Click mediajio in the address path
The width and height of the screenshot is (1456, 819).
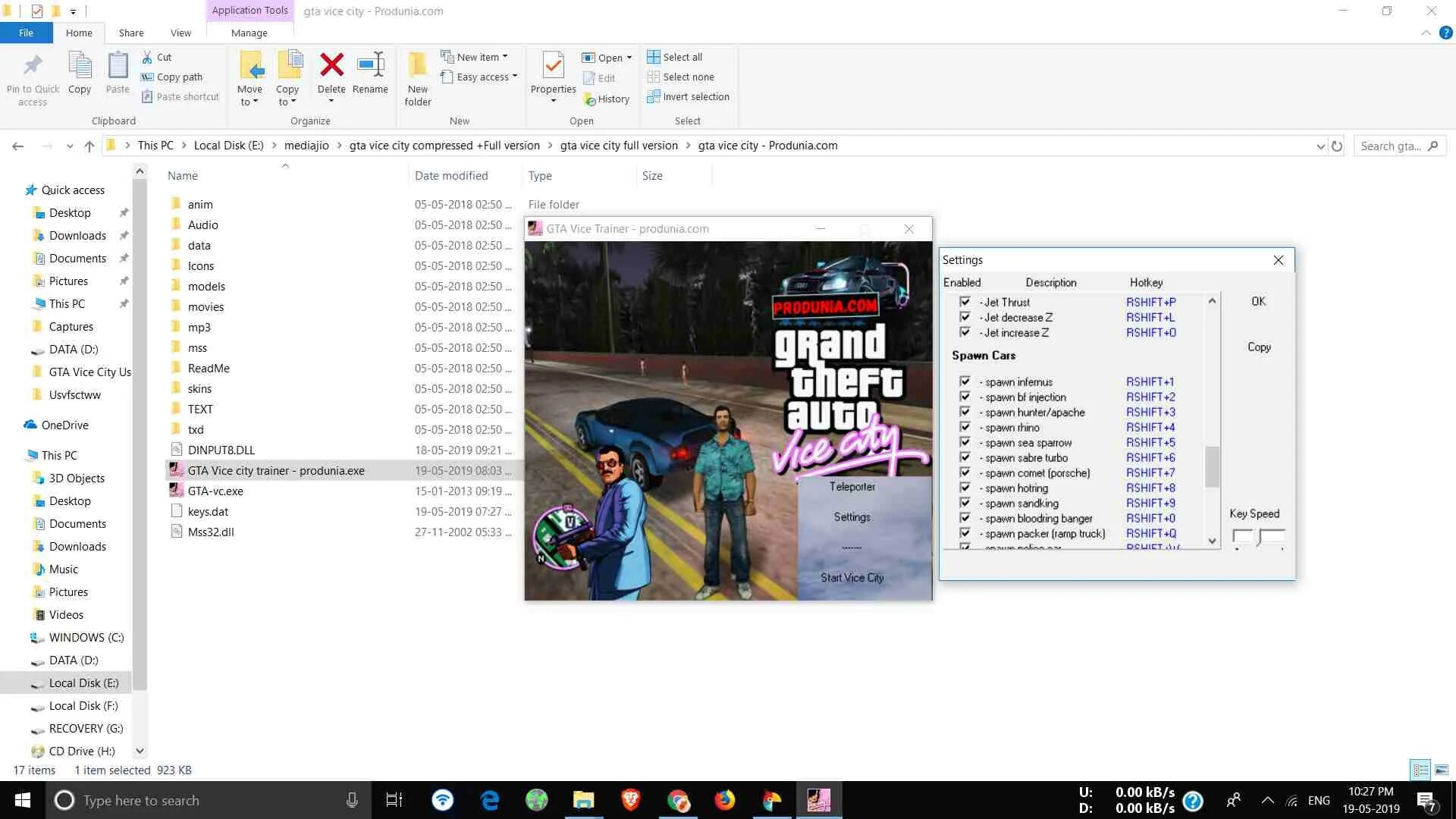point(306,146)
